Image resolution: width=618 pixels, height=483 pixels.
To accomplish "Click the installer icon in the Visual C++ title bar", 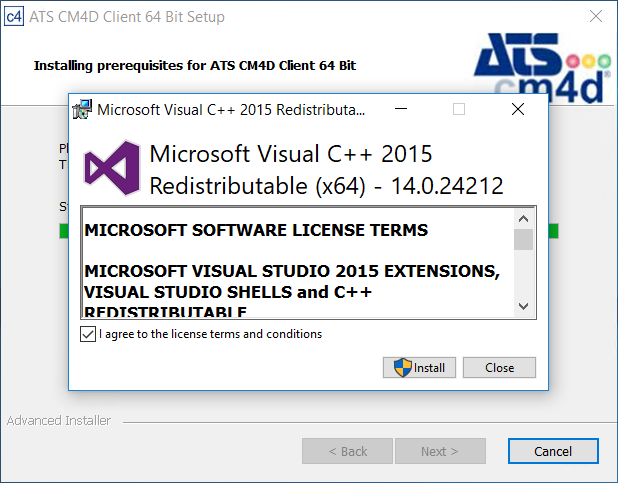I will point(83,109).
